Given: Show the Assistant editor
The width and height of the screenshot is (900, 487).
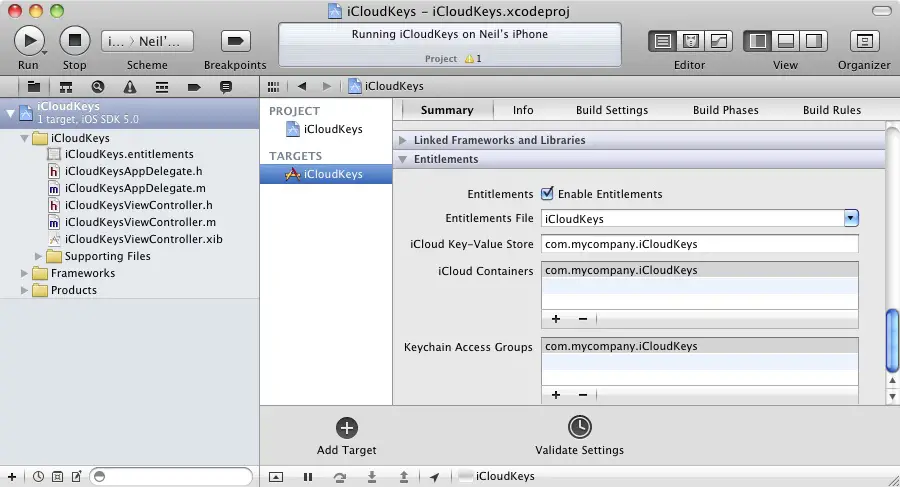Looking at the screenshot, I should click(x=690, y=41).
